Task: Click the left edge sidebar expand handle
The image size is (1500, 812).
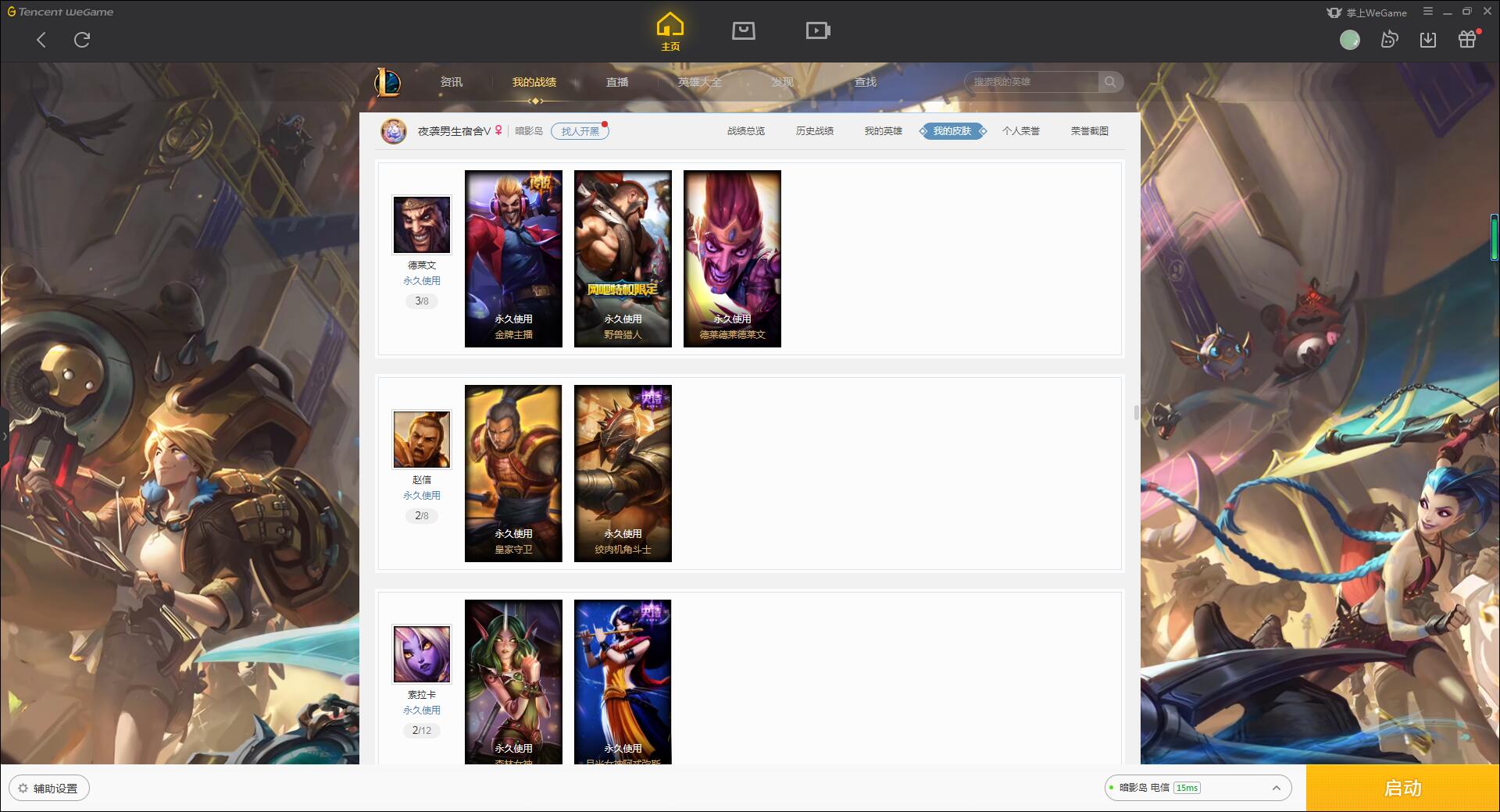Action: pyautogui.click(x=4, y=436)
